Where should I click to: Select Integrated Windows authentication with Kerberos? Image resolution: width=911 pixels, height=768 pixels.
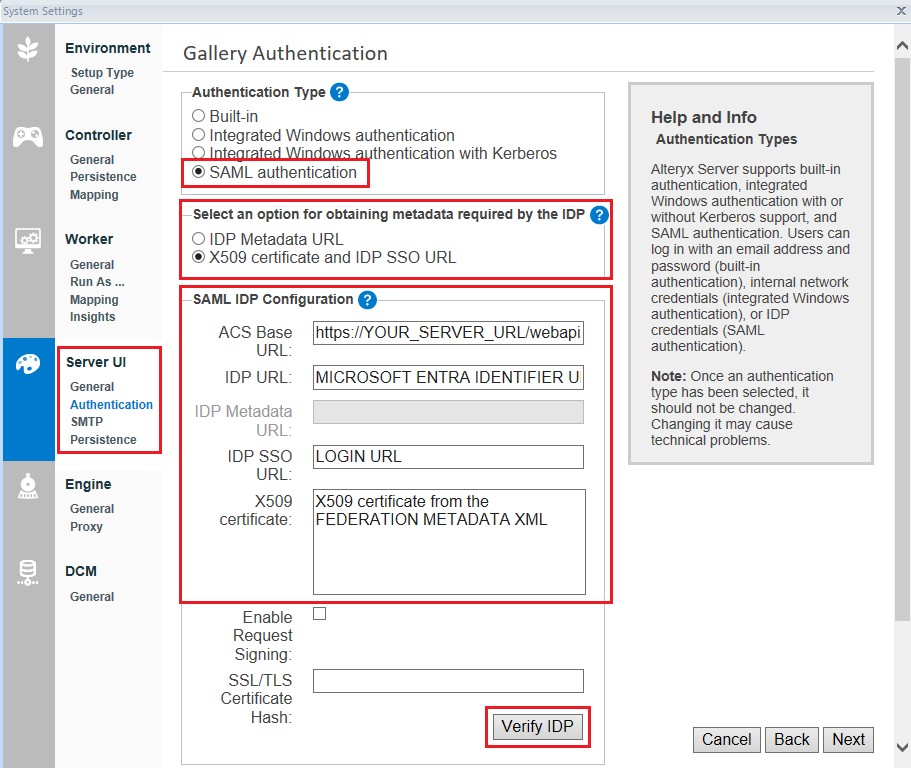(197, 153)
